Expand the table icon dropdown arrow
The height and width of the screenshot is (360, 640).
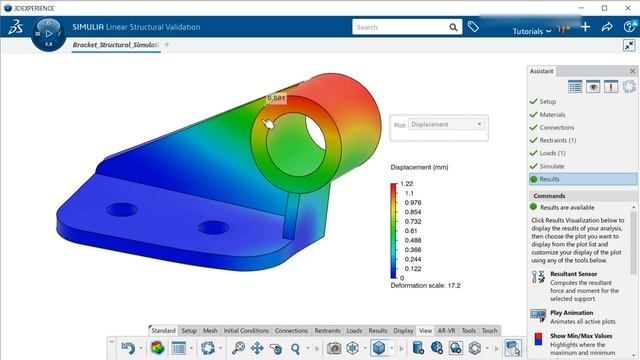click(191, 349)
